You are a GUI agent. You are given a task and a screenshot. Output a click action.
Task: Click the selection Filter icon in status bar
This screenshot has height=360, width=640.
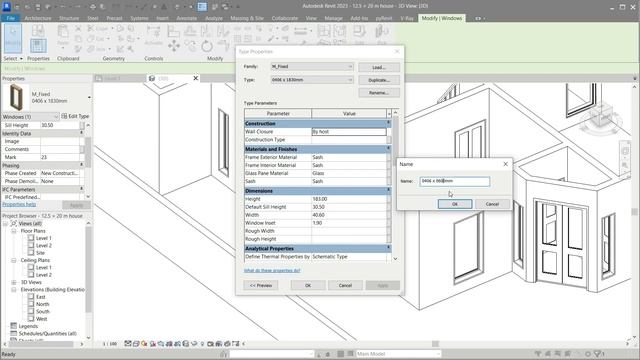pos(599,353)
